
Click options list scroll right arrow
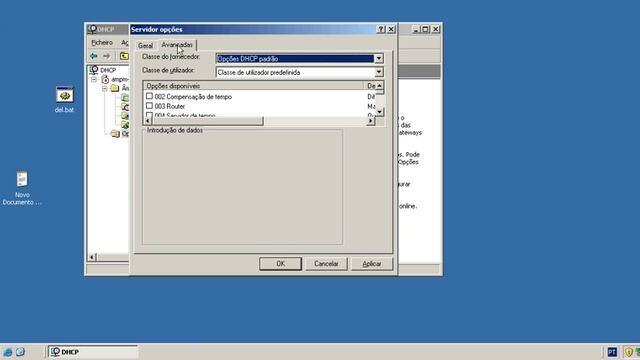click(x=371, y=121)
